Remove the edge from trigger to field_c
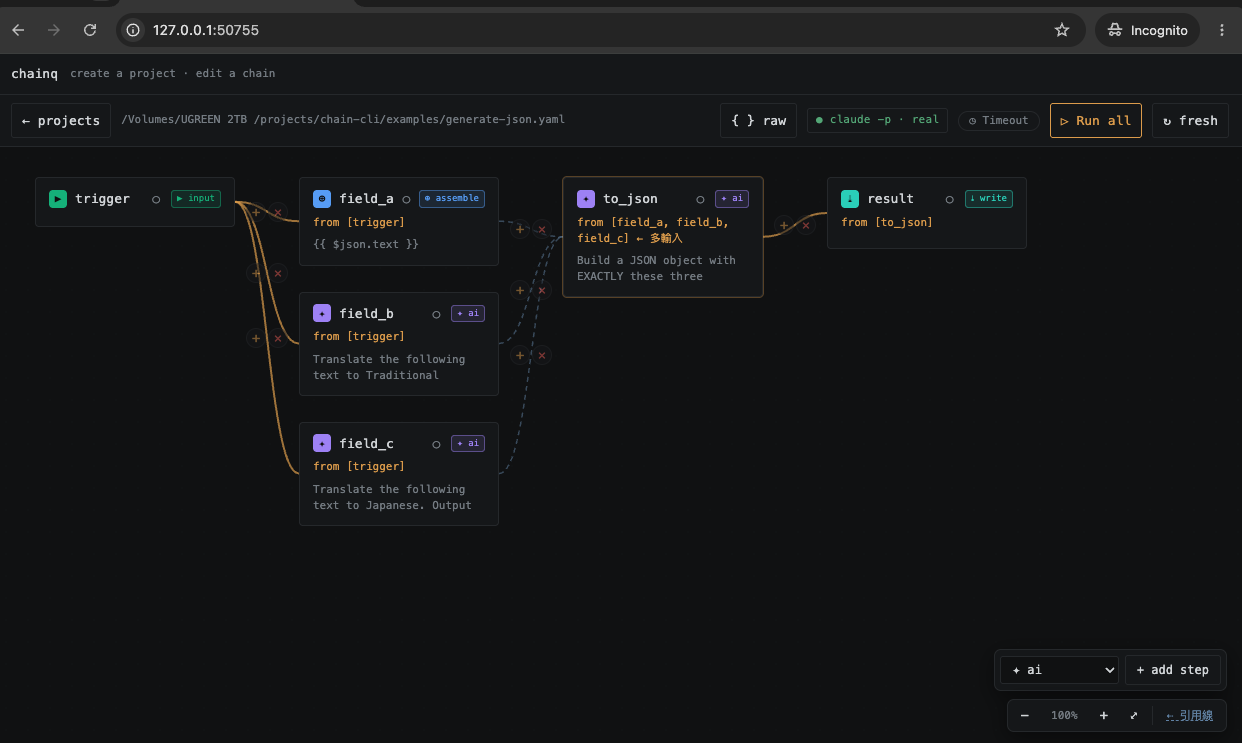 click(278, 338)
